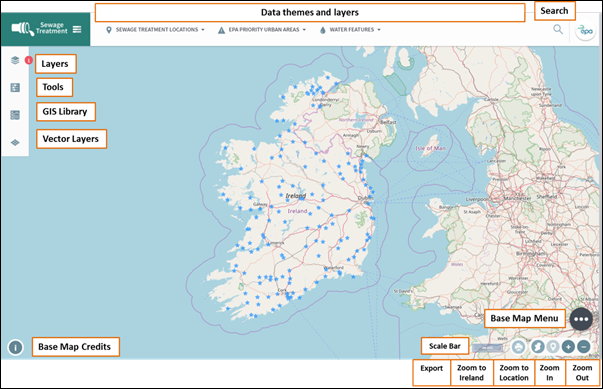Open base map credits info icon
The image size is (603, 389).
(15, 347)
